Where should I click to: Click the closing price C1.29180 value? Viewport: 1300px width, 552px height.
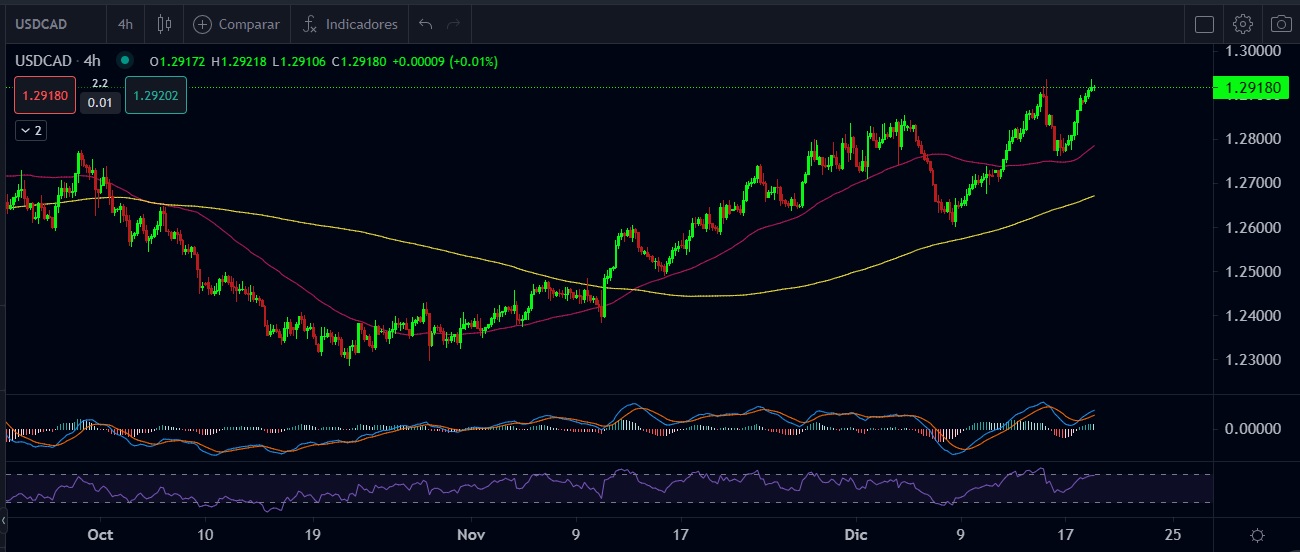point(358,61)
